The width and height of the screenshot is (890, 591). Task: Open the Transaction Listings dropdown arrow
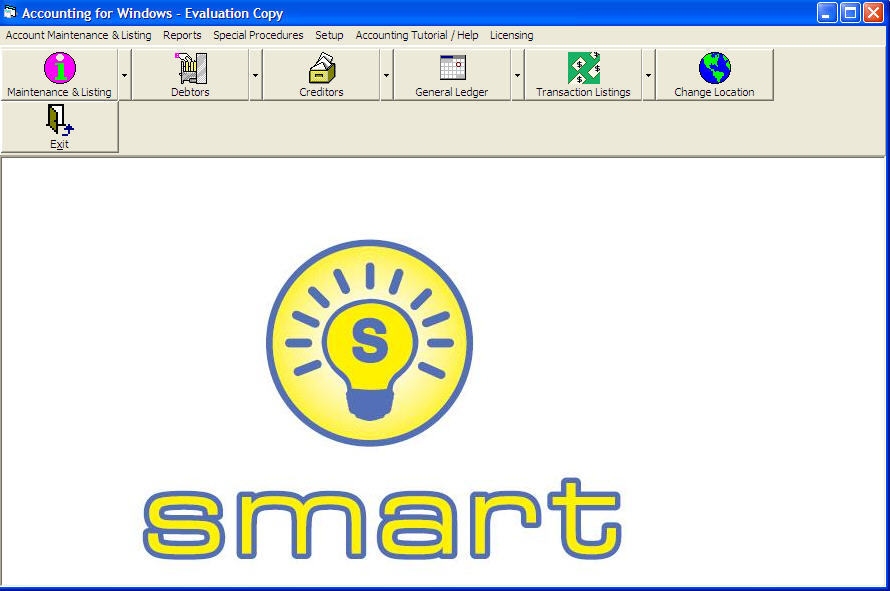click(648, 75)
